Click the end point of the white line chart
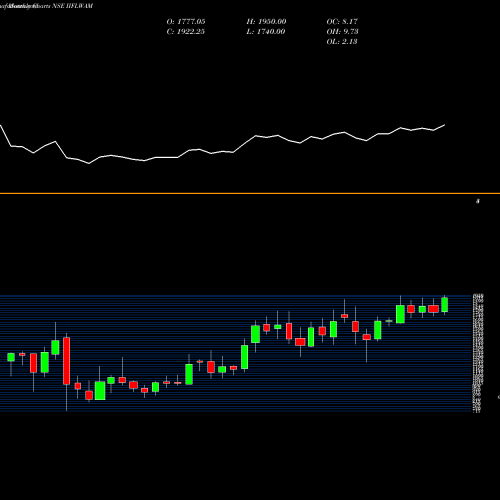Screen dimensions: 500x500 (x=445, y=125)
